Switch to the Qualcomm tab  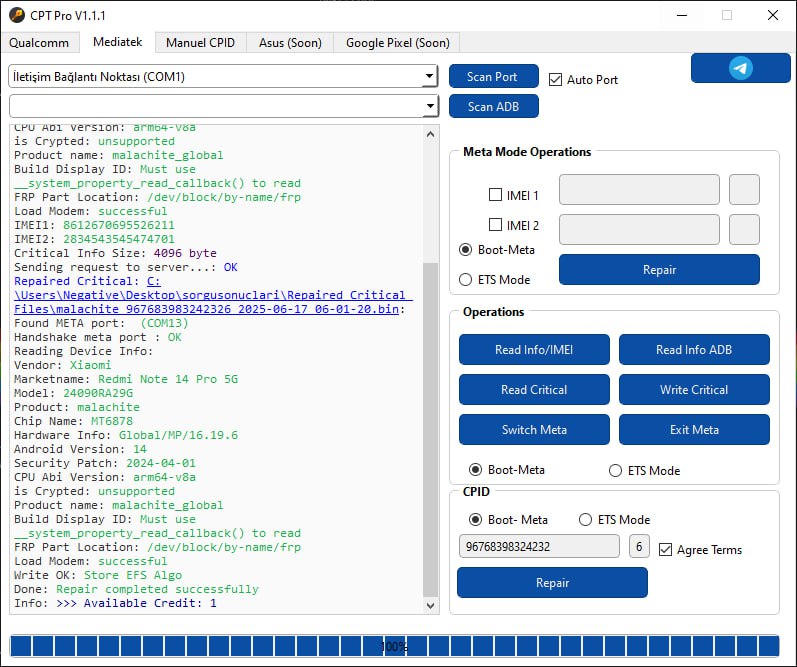click(x=39, y=42)
